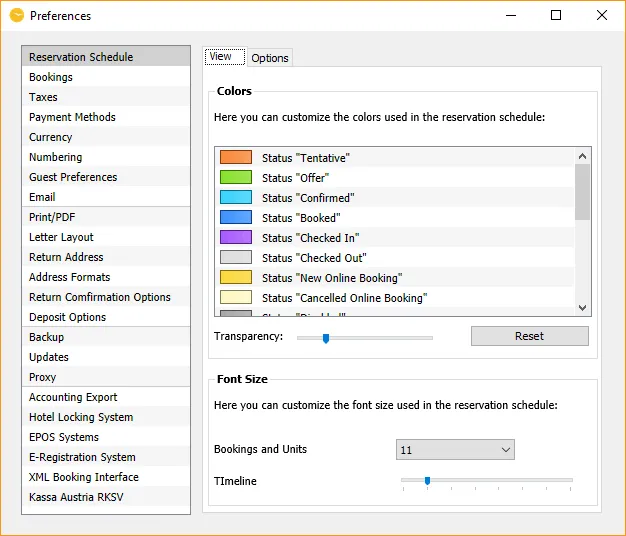626x536 pixels.
Task: Switch to the Options tab
Action: 270,58
